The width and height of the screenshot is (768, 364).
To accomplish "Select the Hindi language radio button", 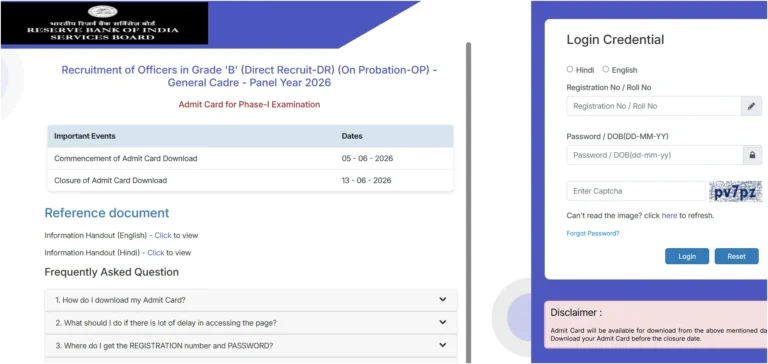I will (x=570, y=70).
